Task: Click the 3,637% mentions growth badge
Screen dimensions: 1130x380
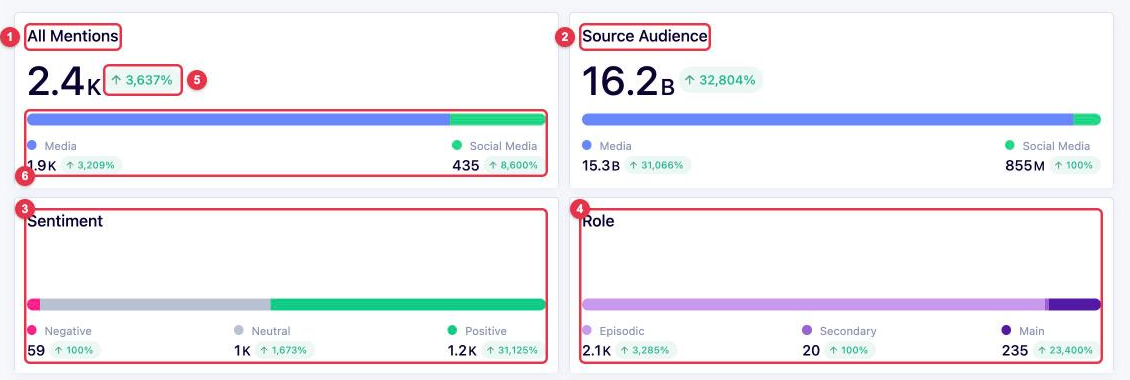Action: pyautogui.click(x=142, y=81)
